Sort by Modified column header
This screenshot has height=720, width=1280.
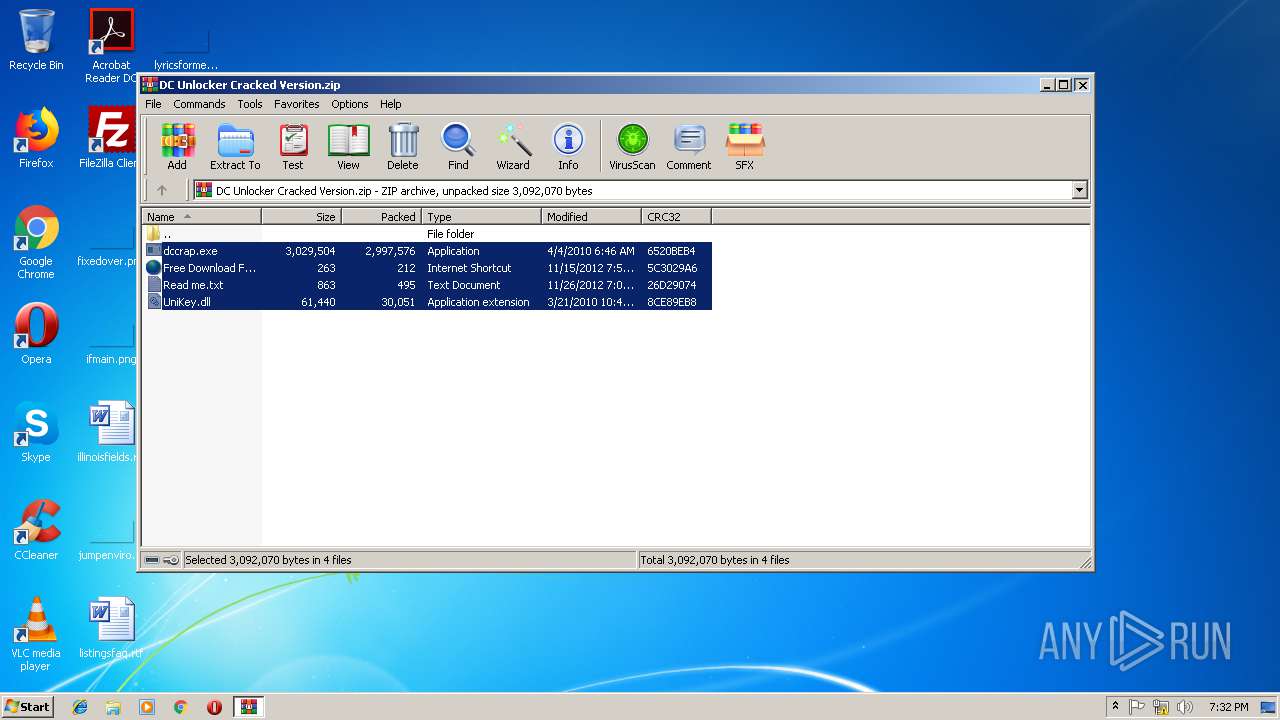[591, 216]
